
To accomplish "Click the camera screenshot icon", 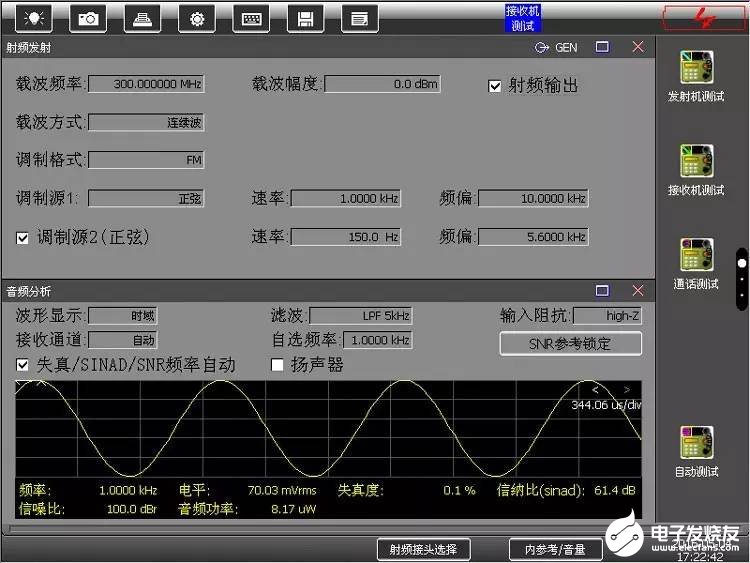I will [x=88, y=19].
